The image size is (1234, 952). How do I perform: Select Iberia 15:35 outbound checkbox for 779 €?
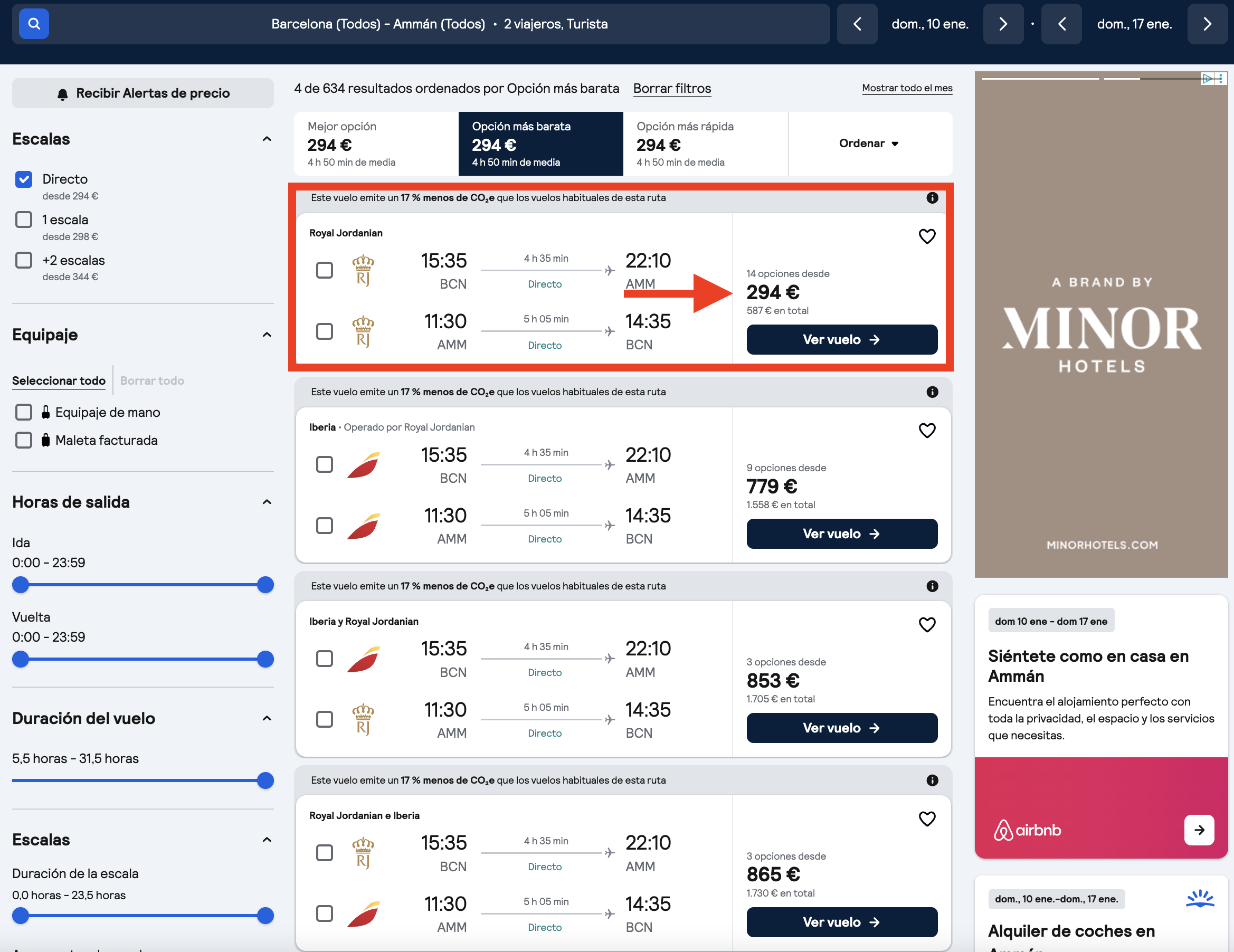pyautogui.click(x=324, y=465)
